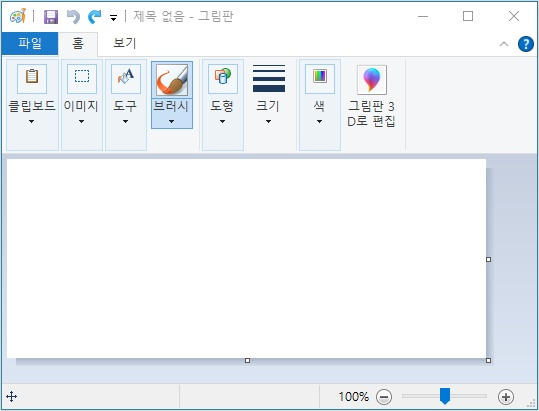Screen dimensions: 539x411
Task: Close the 그림판 window
Action: click(514, 16)
